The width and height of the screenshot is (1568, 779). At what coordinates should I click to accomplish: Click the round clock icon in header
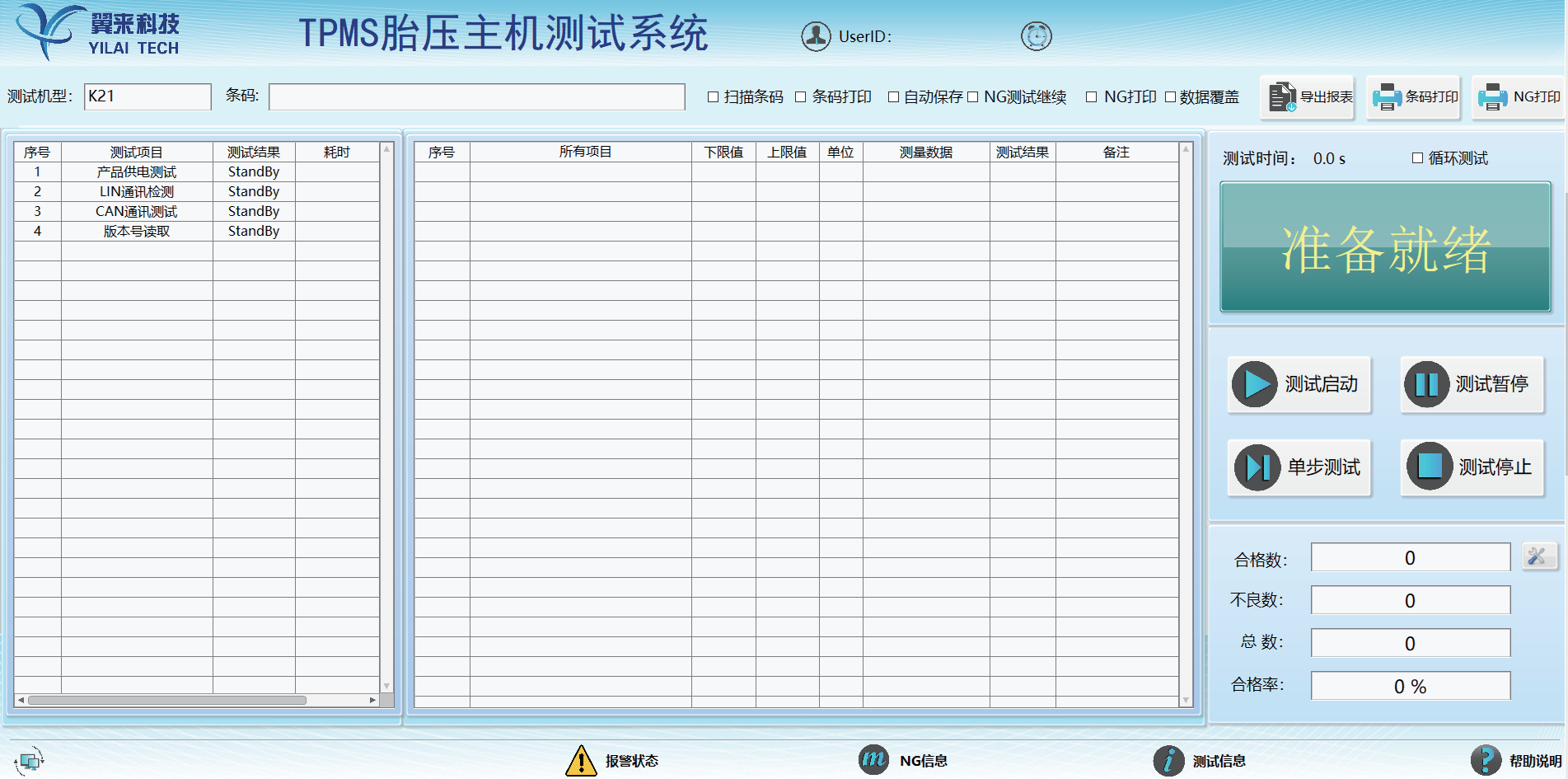pyautogui.click(x=1036, y=36)
